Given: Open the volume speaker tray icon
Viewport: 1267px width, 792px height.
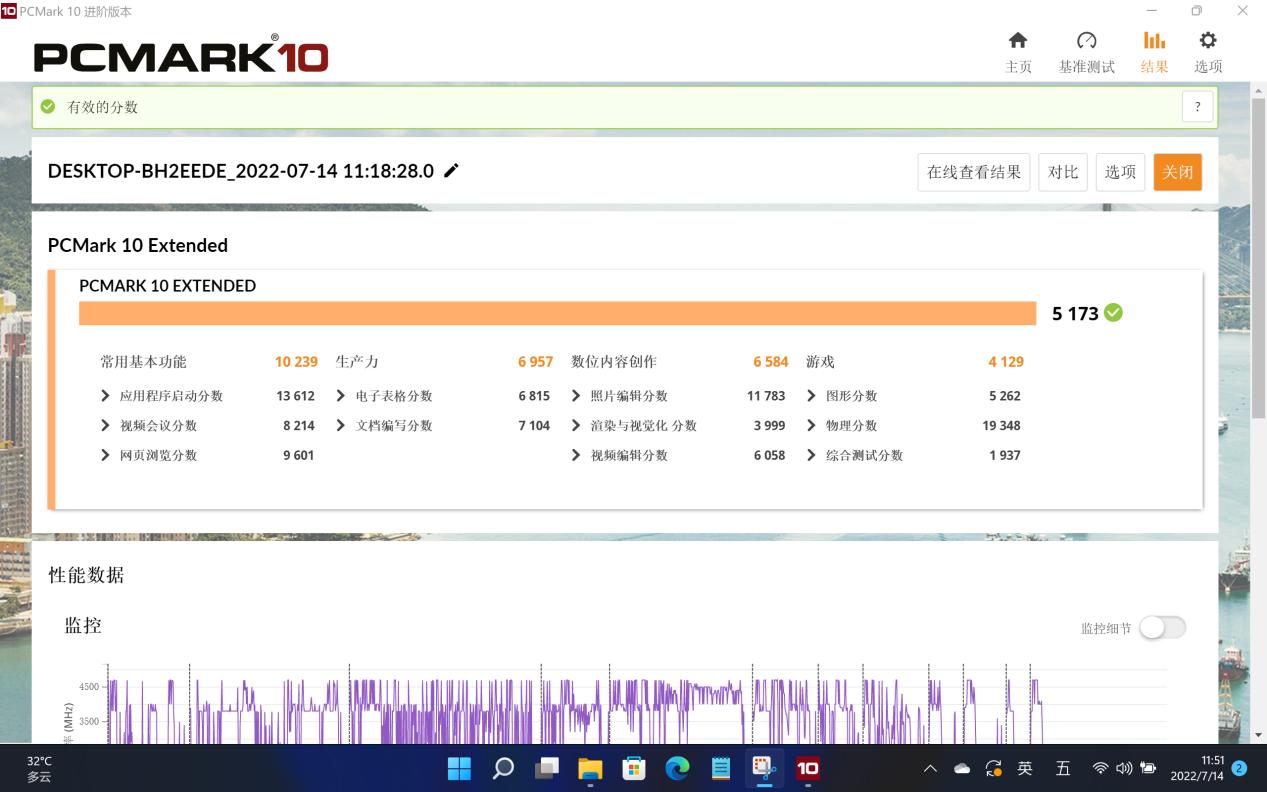Looking at the screenshot, I should [x=1124, y=768].
